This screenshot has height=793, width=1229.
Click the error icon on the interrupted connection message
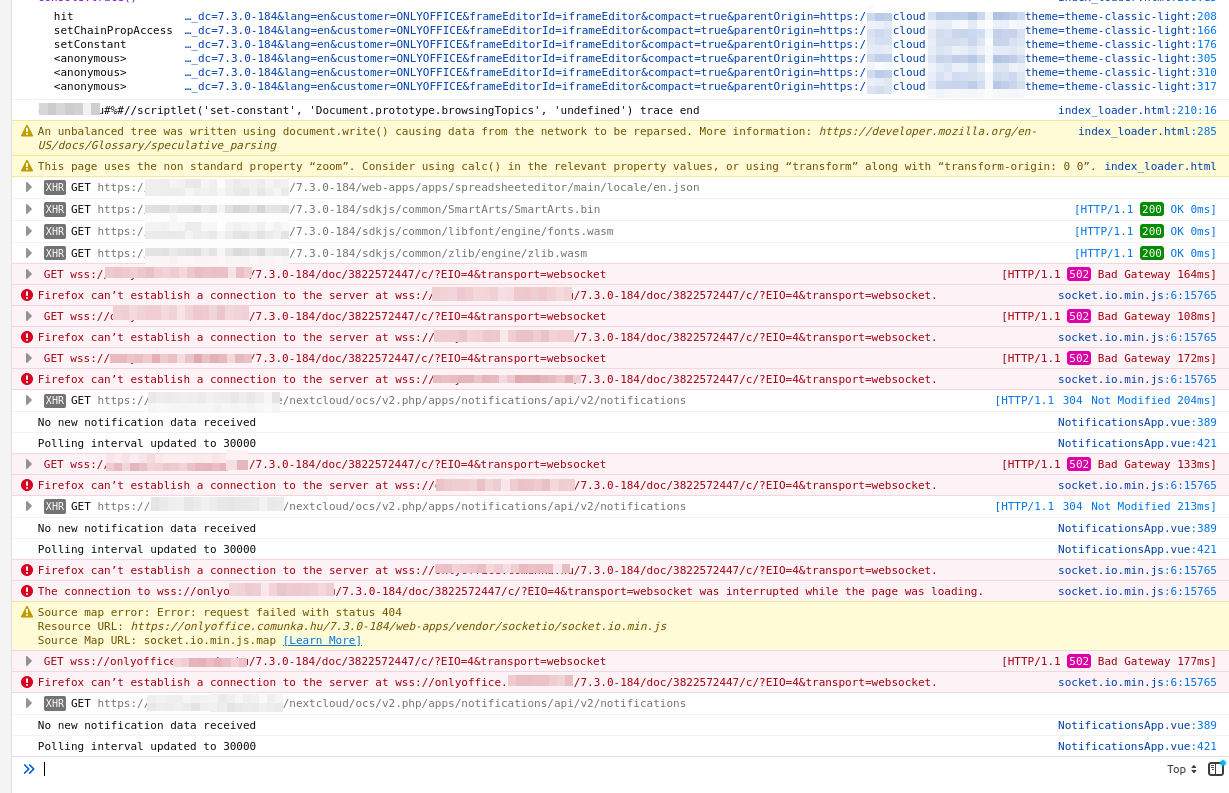(x=28, y=591)
